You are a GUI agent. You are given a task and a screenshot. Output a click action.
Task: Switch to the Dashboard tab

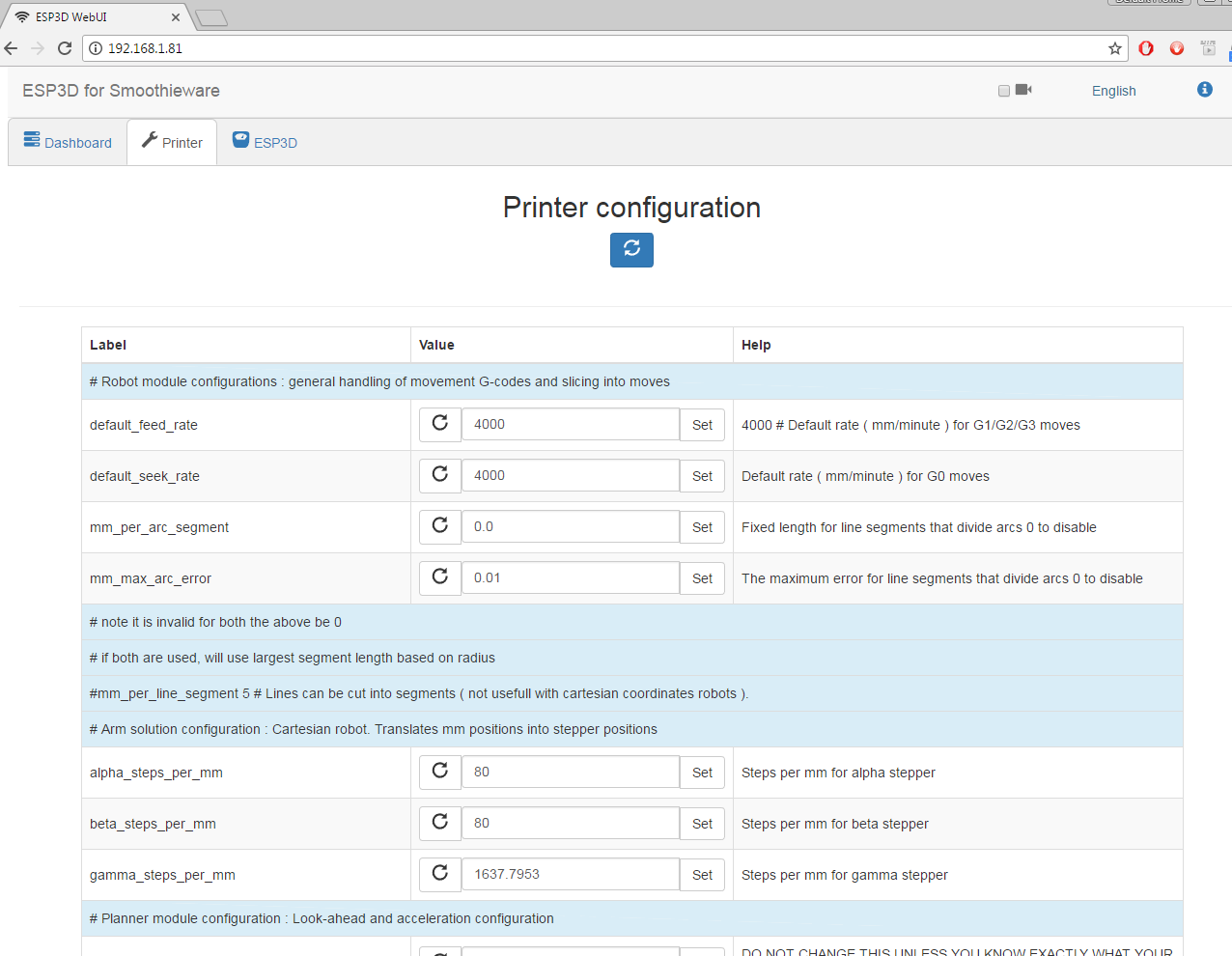tap(68, 142)
